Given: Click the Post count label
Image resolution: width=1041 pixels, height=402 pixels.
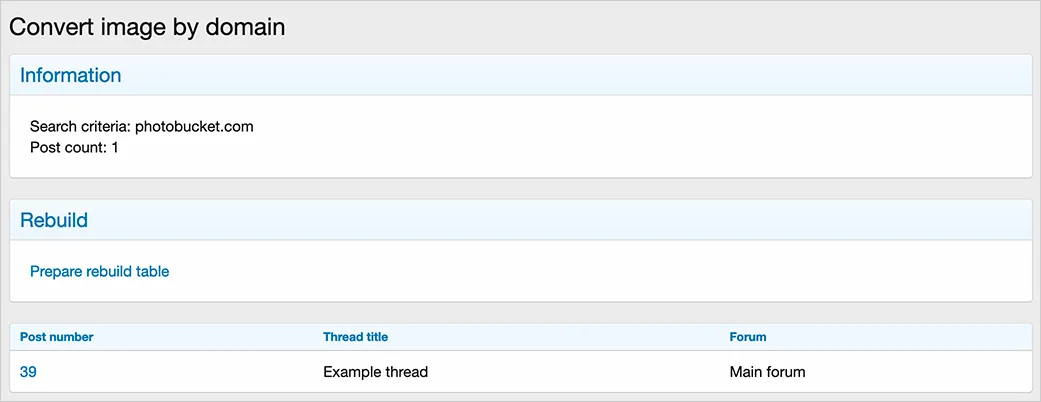Looking at the screenshot, I should click(x=68, y=147).
